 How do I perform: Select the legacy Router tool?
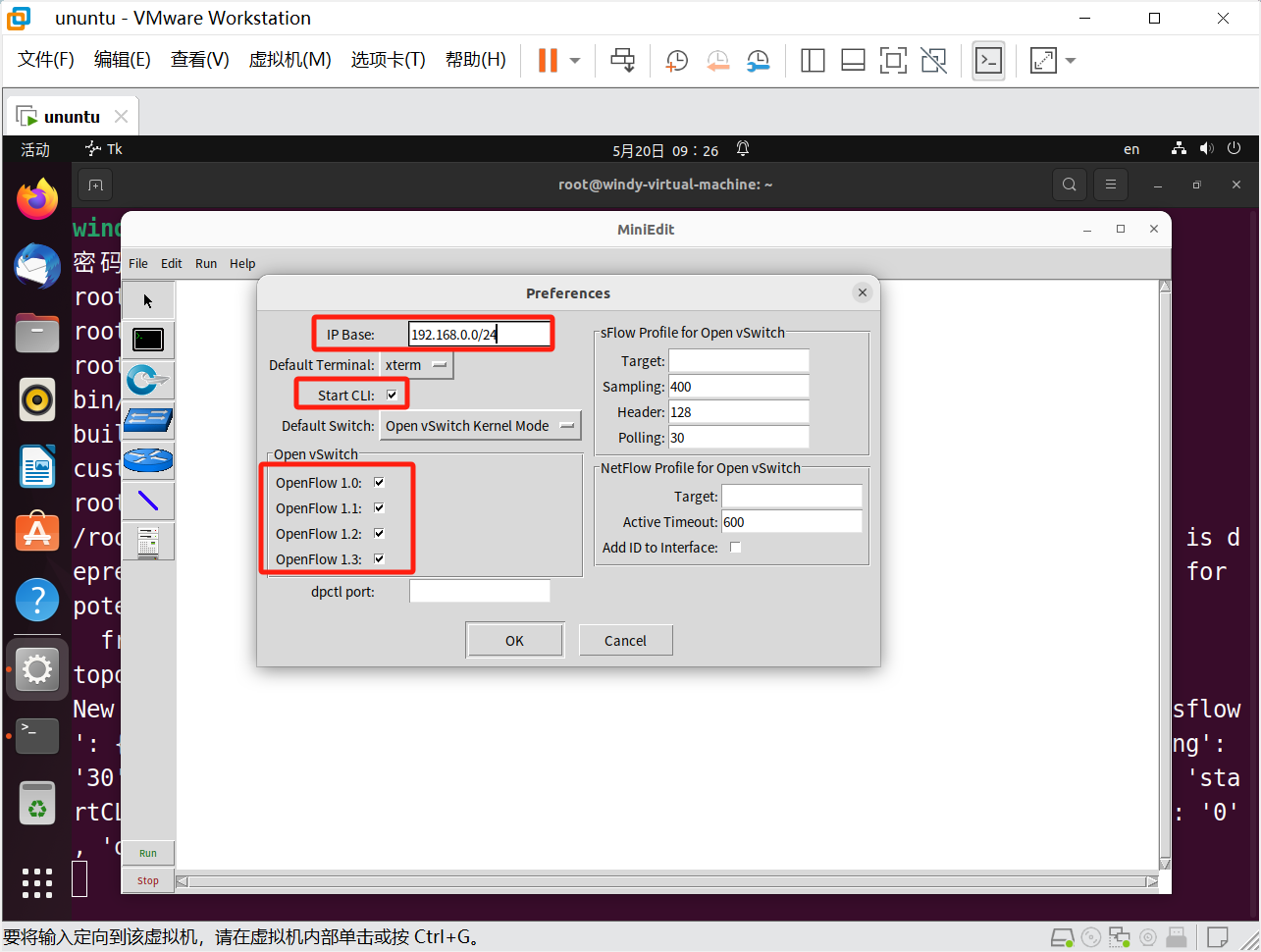148,460
